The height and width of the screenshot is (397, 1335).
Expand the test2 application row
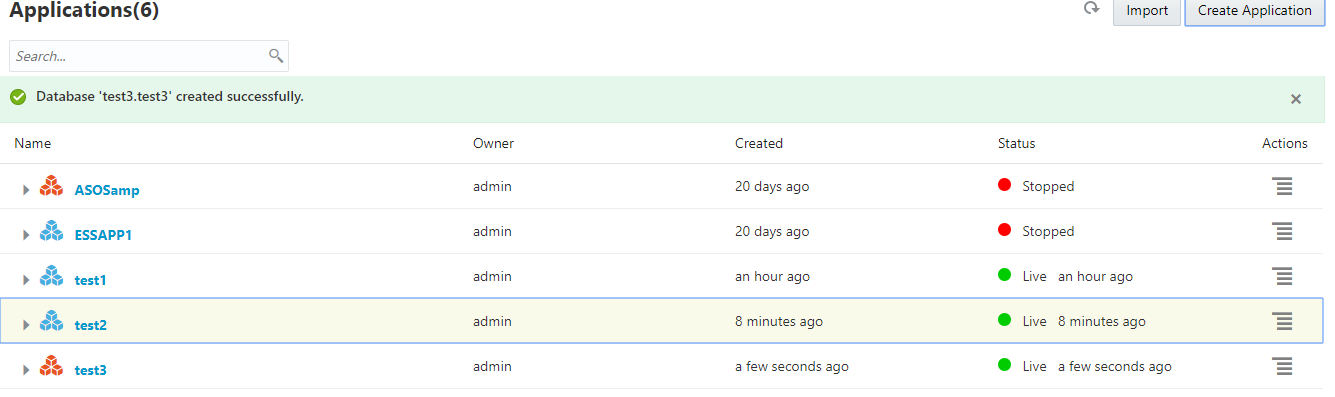coord(26,325)
